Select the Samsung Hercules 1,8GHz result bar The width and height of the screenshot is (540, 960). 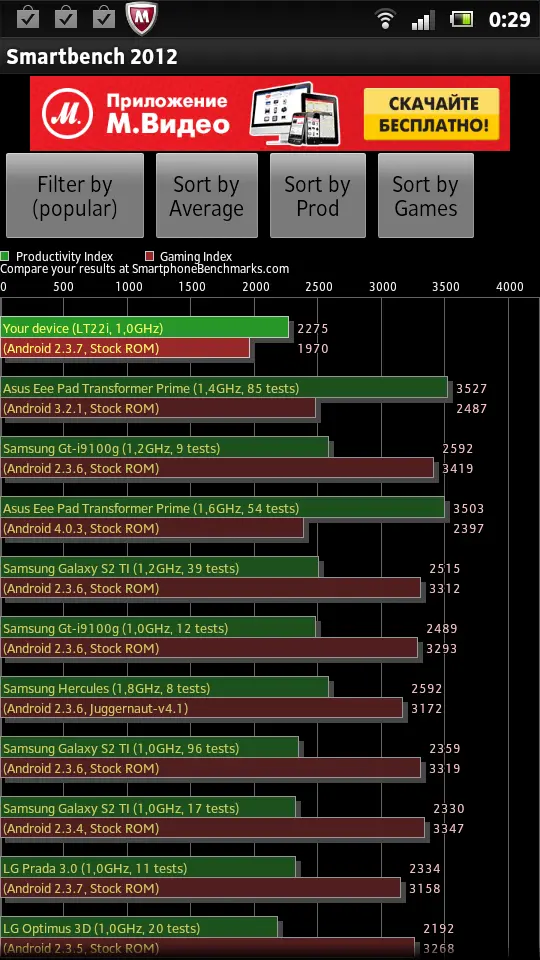(x=165, y=688)
